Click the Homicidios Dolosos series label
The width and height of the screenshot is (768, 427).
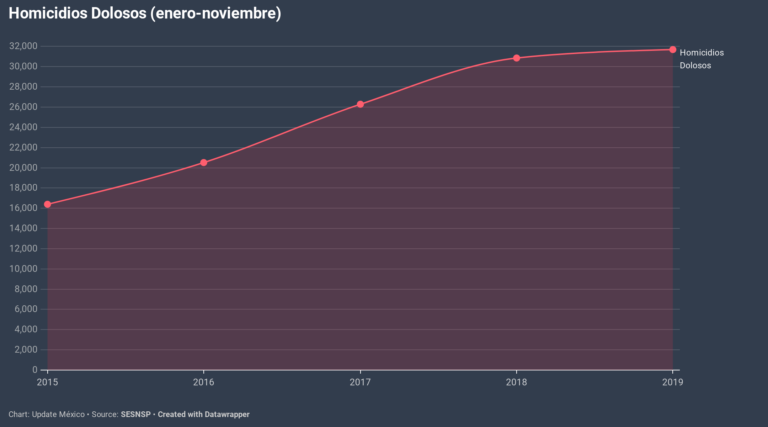(701, 59)
